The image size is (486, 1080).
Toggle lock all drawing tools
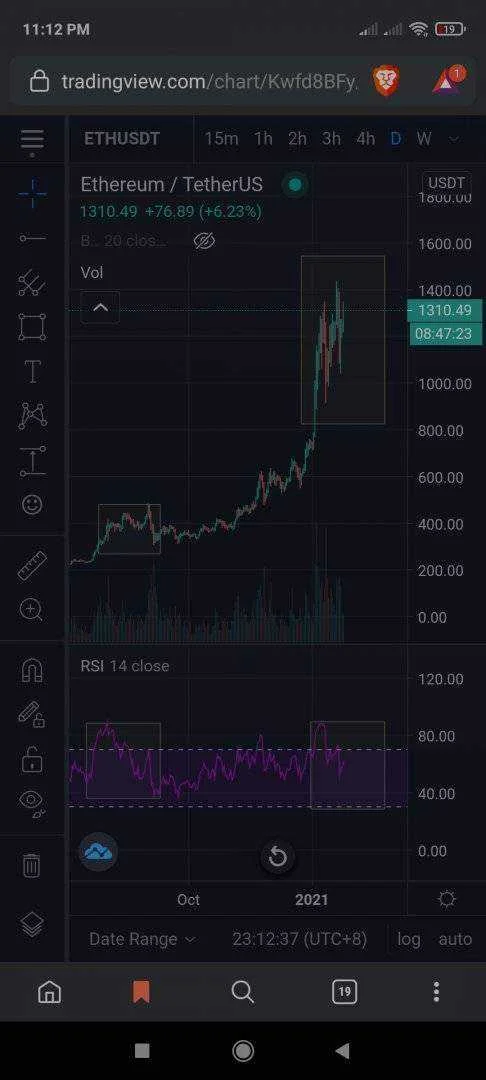32,759
